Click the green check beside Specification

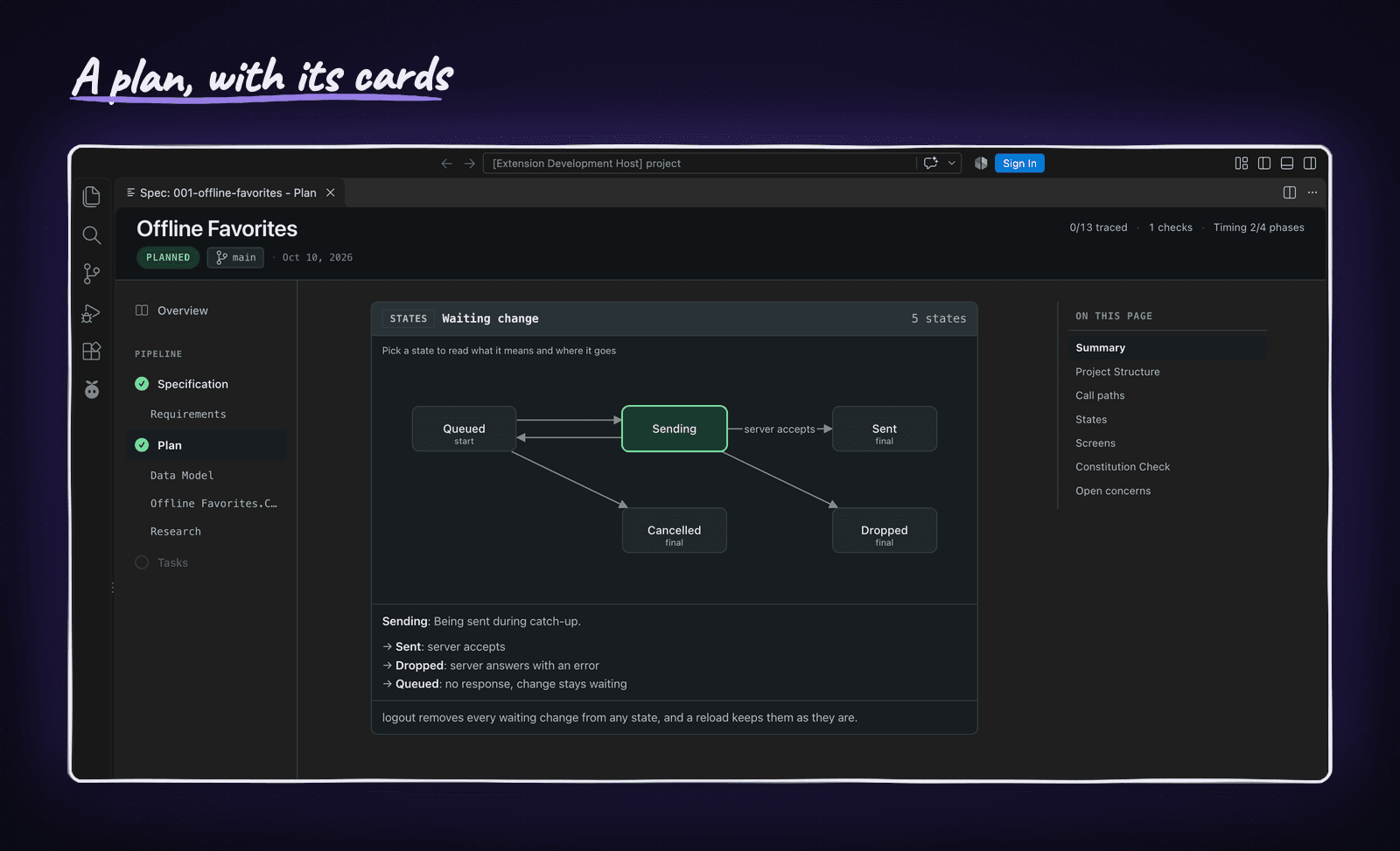pos(142,384)
